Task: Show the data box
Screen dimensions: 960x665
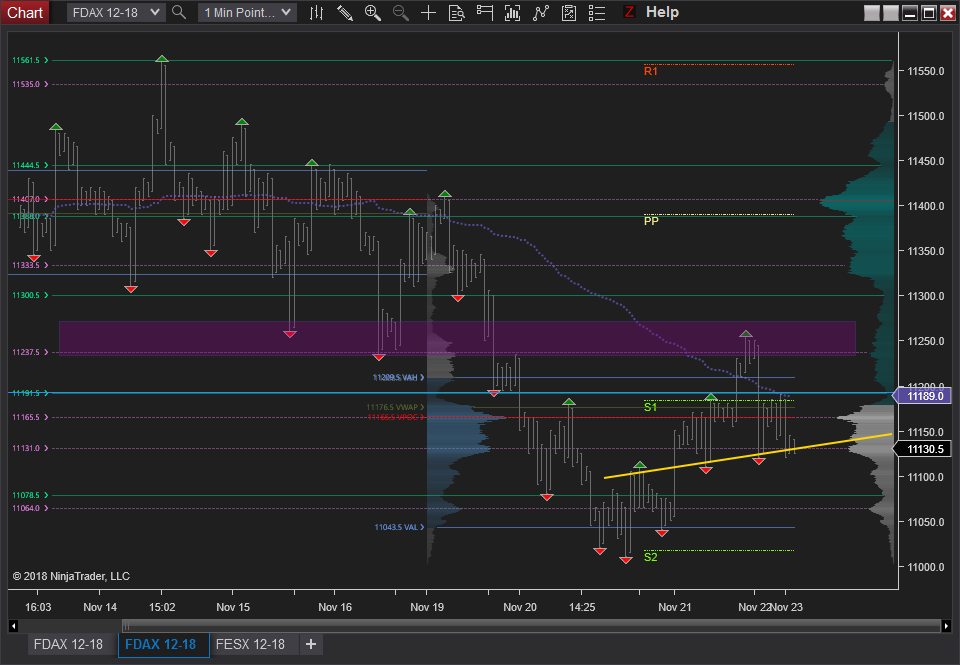Action: click(457, 12)
